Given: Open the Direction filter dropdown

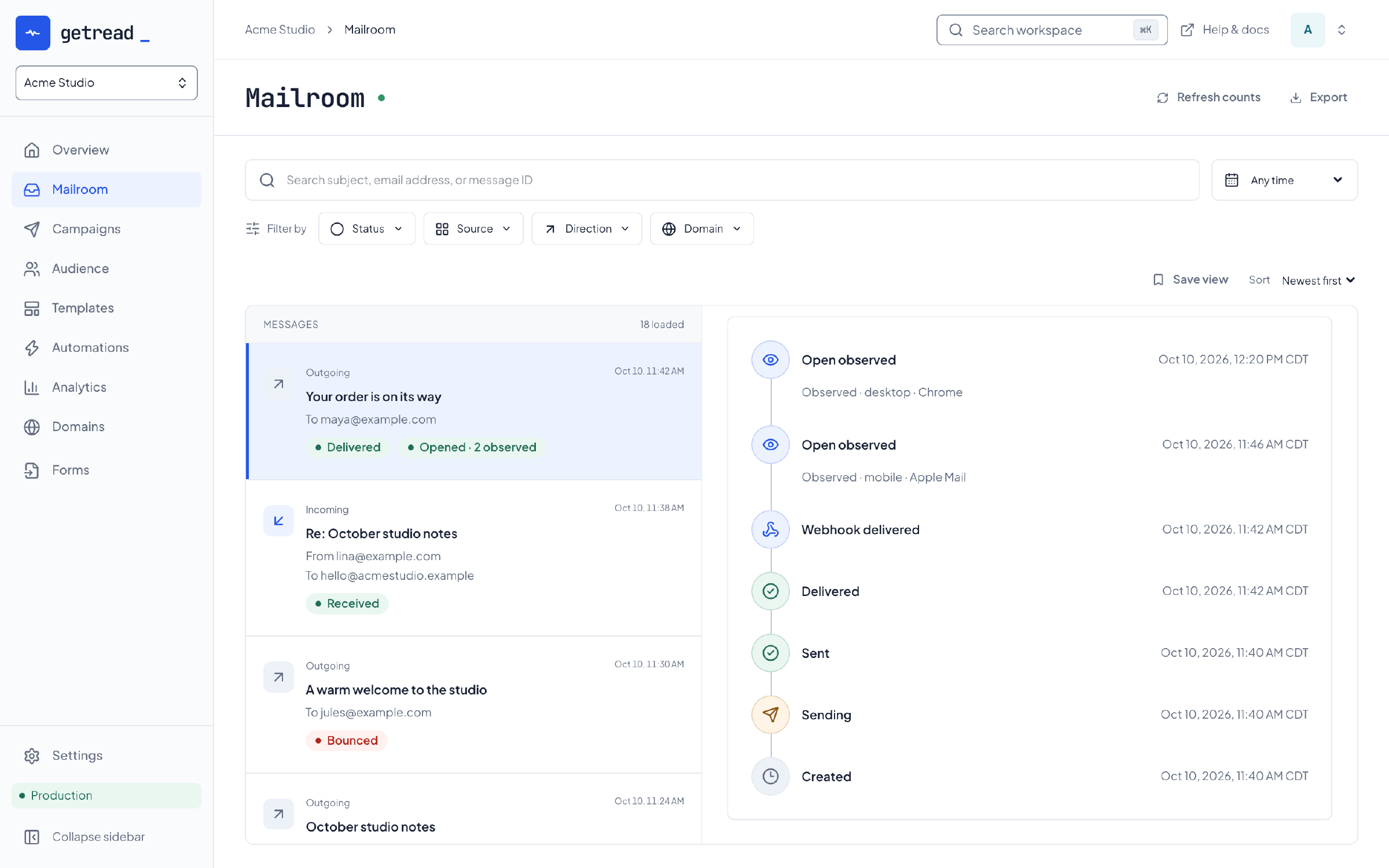Looking at the screenshot, I should click(587, 229).
